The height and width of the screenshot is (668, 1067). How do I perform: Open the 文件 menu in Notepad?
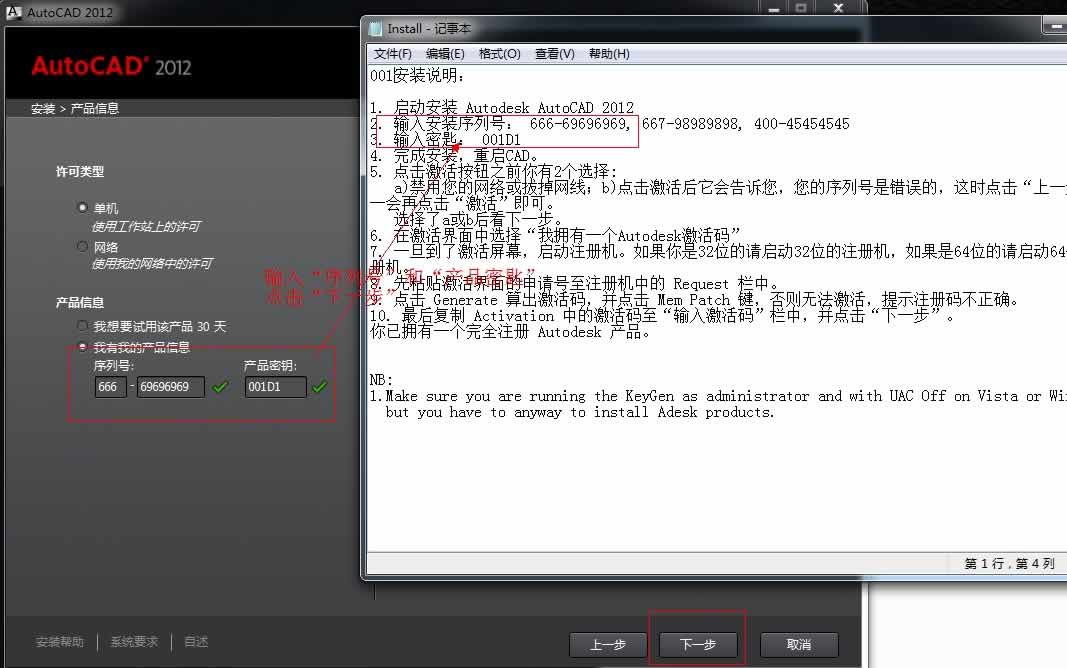(389, 53)
